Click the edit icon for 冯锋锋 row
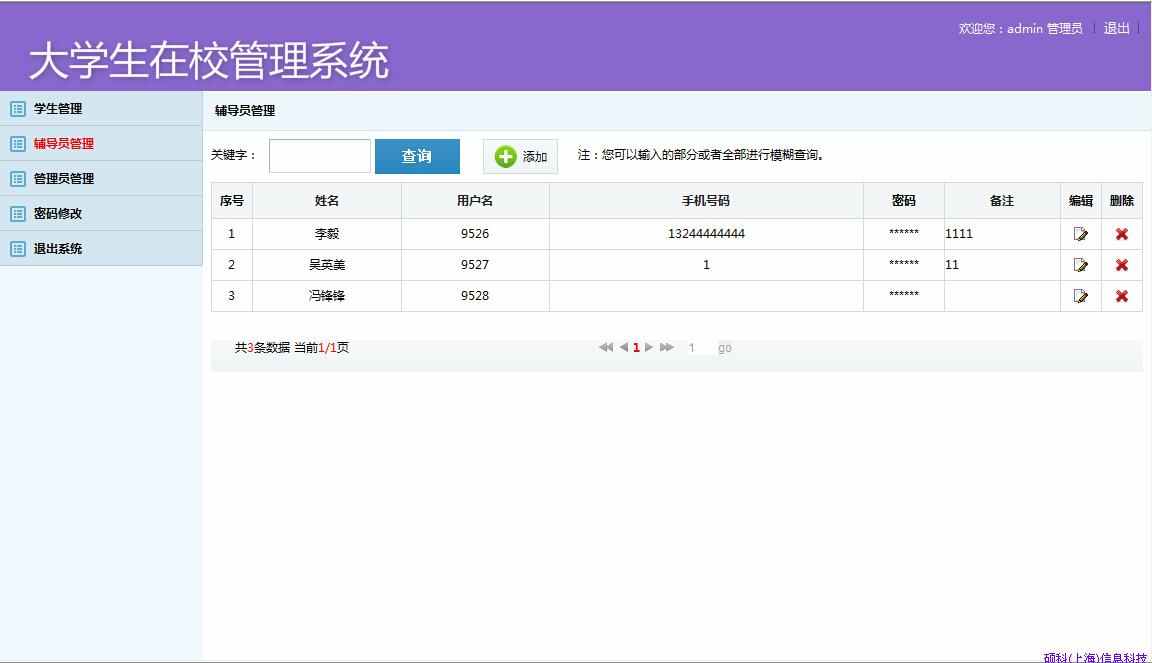 [1080, 295]
